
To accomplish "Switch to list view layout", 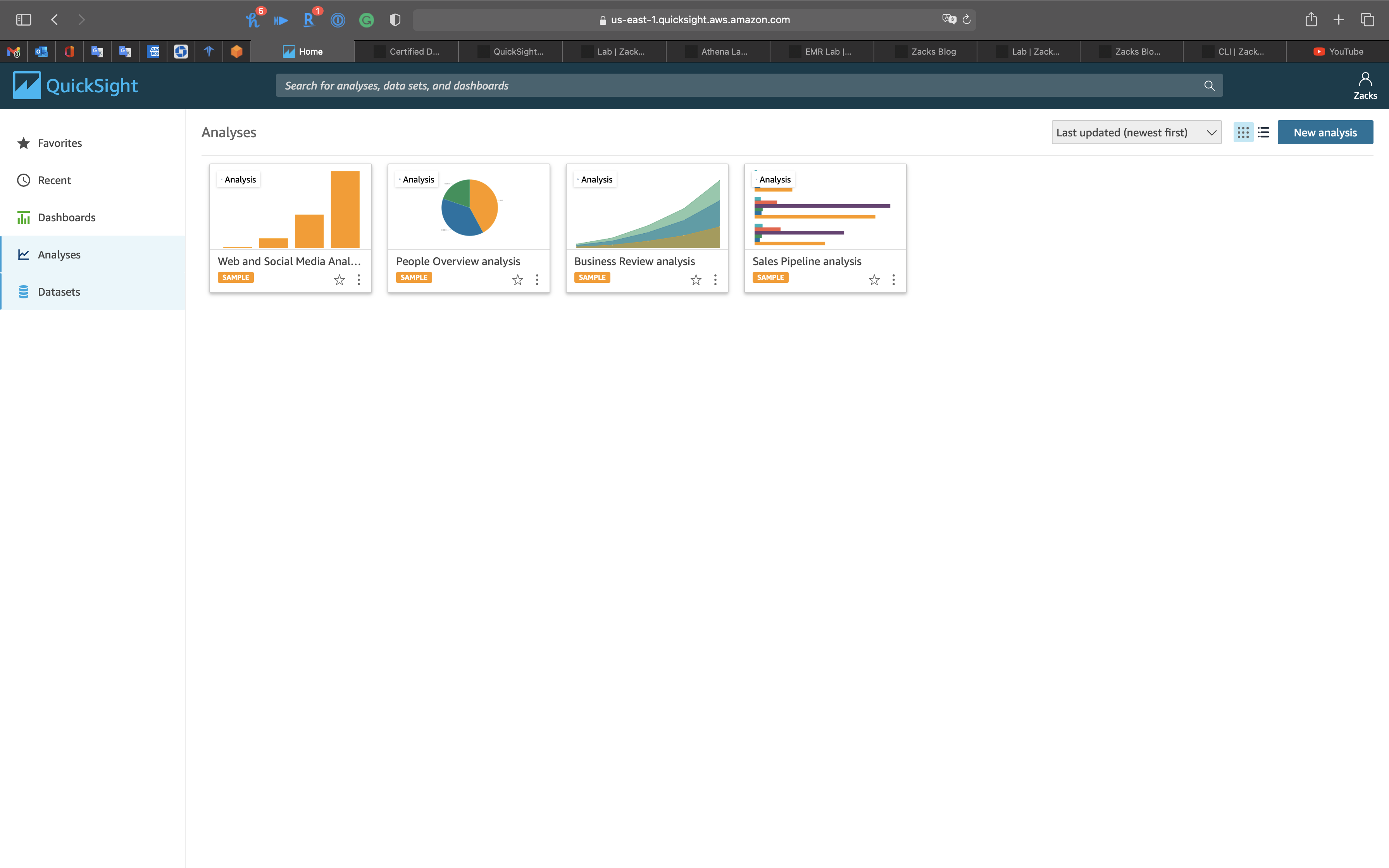I will coord(1263,133).
